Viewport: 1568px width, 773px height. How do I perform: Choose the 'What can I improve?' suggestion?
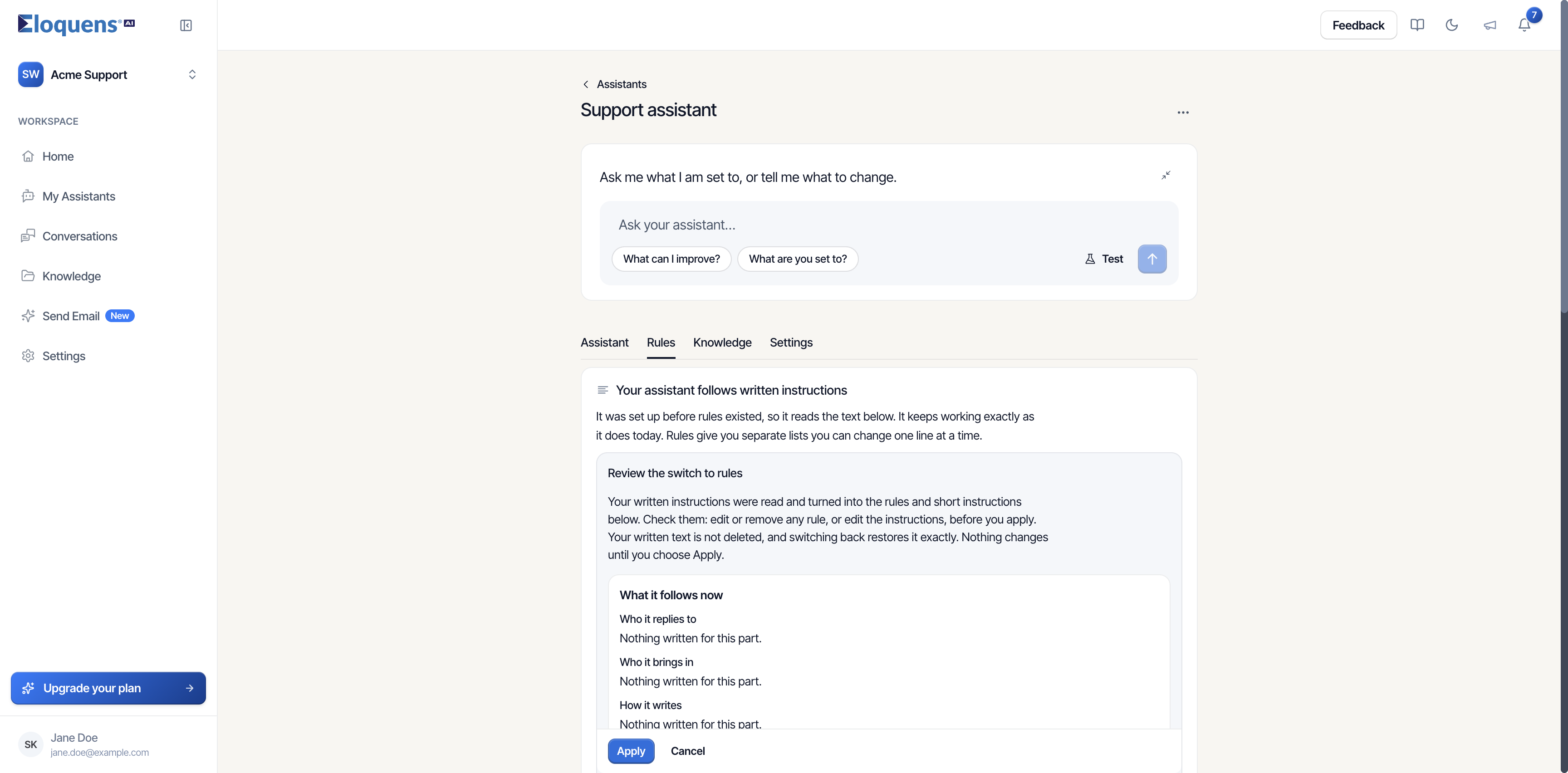coord(671,259)
